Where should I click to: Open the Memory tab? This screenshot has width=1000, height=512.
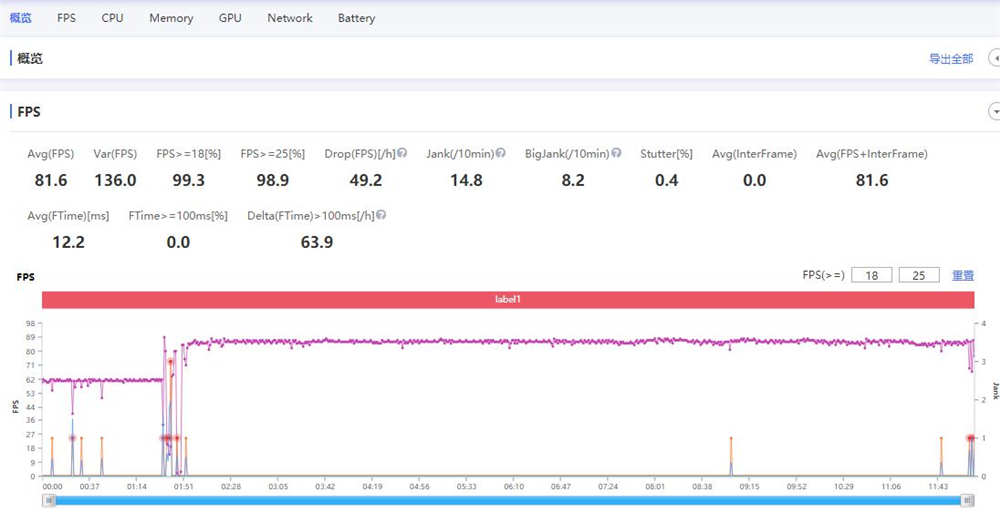[171, 18]
